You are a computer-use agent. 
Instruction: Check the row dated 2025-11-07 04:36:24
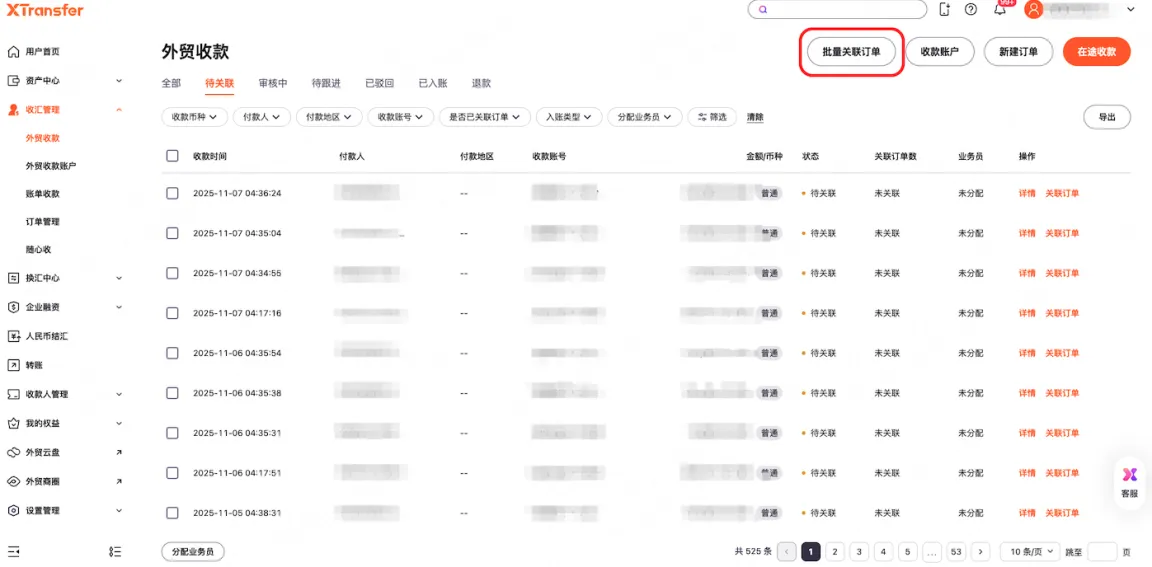173,193
